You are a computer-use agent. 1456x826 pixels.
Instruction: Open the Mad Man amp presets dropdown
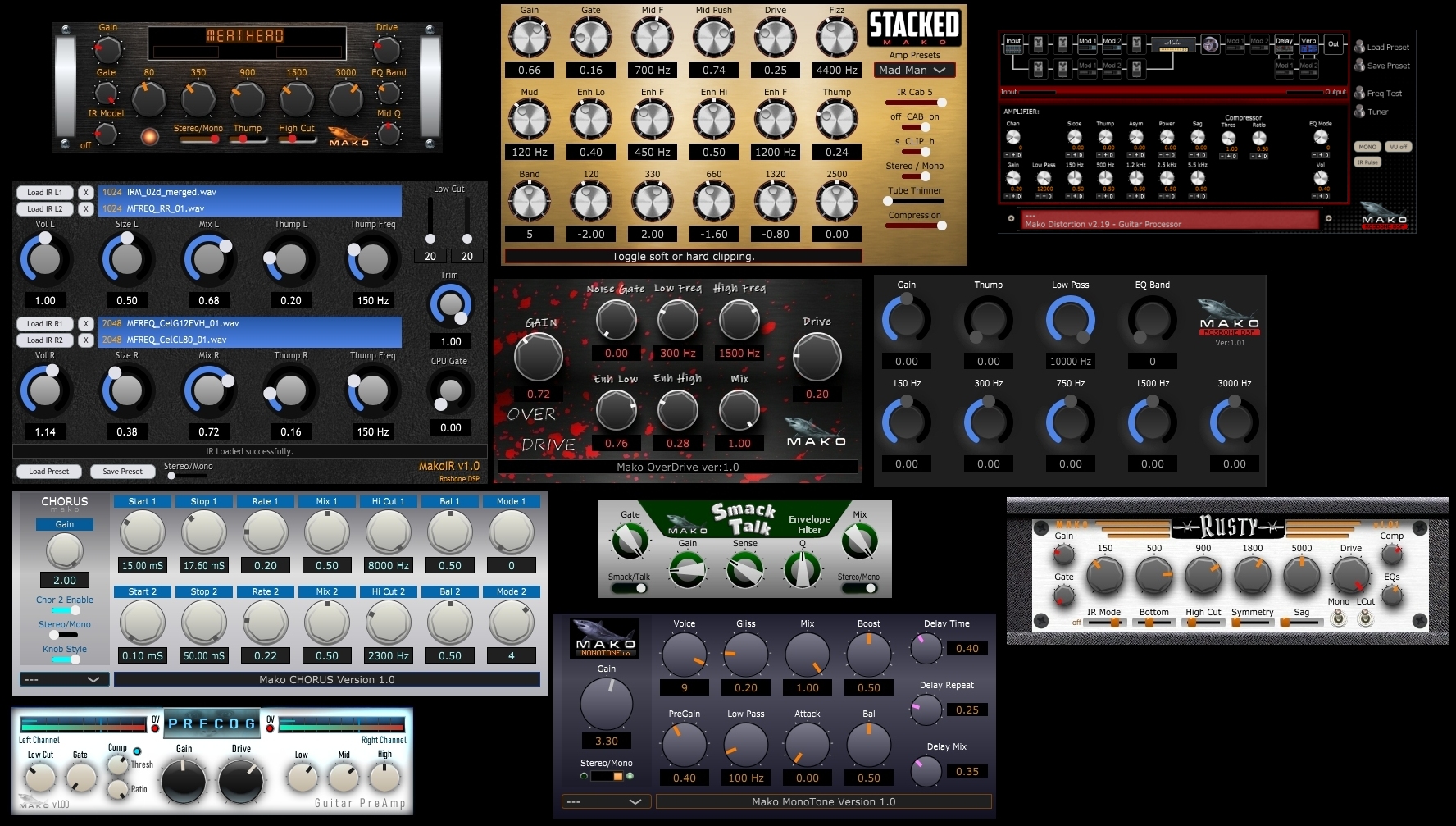click(914, 71)
